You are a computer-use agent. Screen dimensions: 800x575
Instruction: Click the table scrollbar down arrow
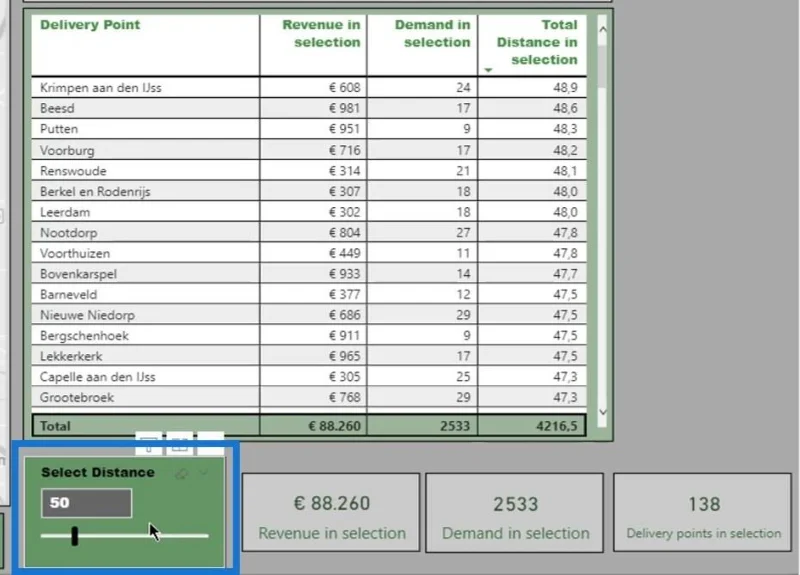coord(603,412)
